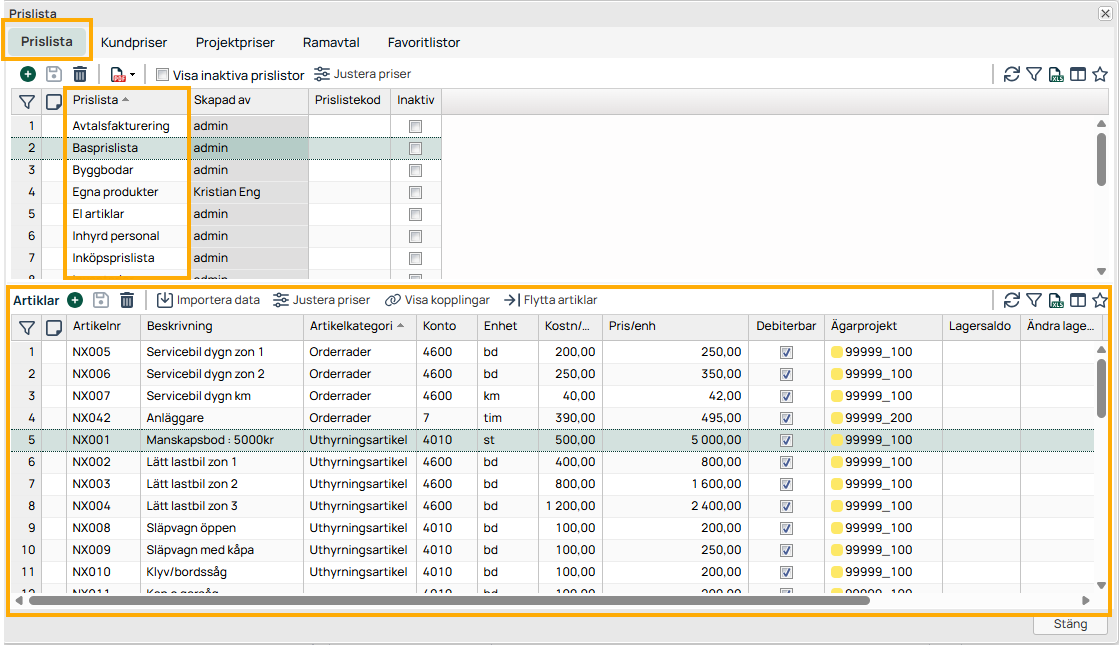Uncheck Debiterbar for article NX001
The width and height of the screenshot is (1119, 645).
pos(786,440)
